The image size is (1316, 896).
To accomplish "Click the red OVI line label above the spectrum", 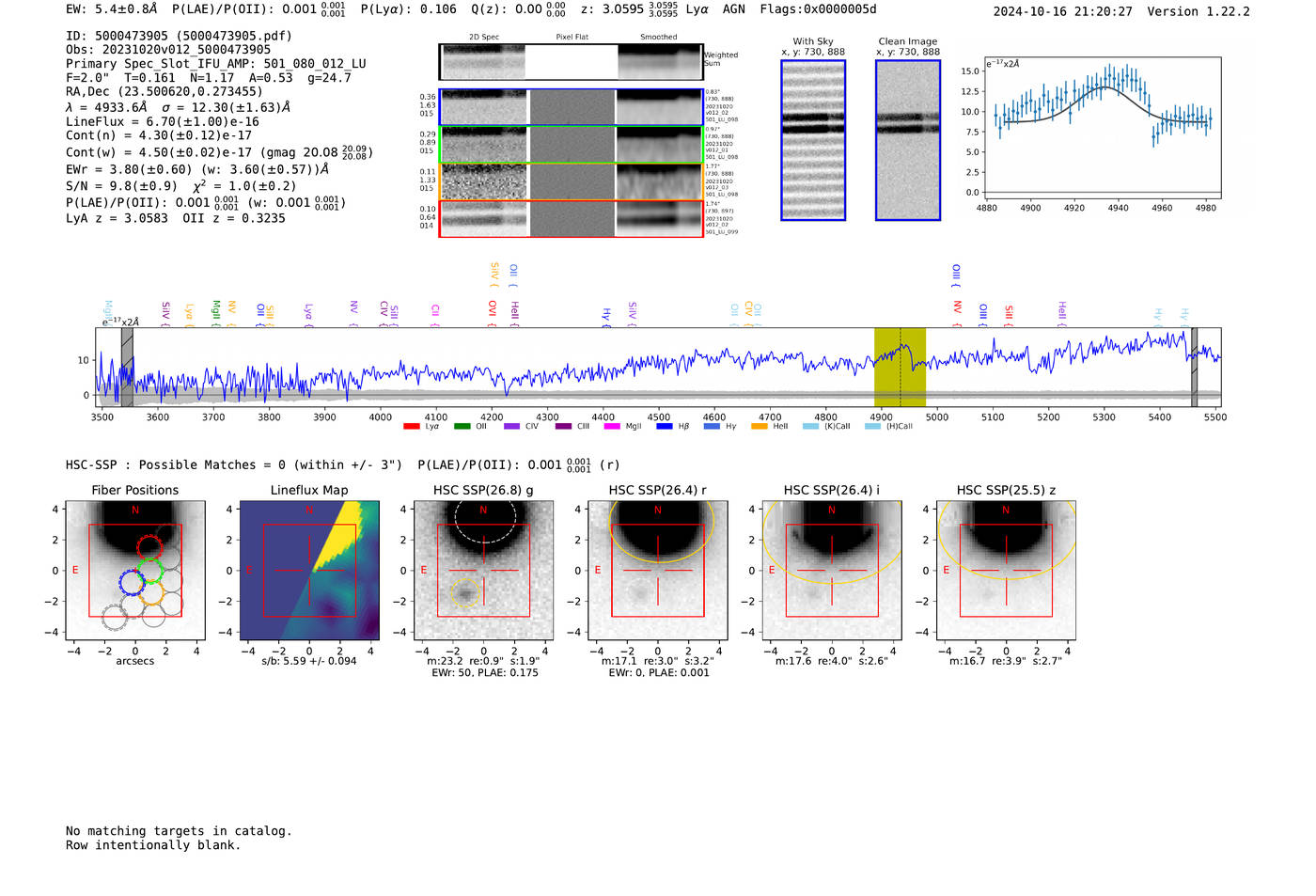I will click(492, 314).
